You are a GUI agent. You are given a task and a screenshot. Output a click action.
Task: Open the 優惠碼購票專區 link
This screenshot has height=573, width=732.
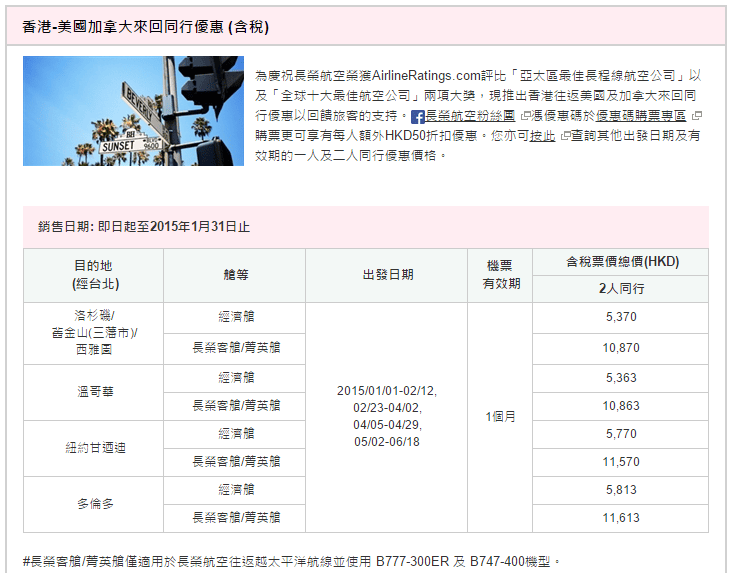click(641, 116)
